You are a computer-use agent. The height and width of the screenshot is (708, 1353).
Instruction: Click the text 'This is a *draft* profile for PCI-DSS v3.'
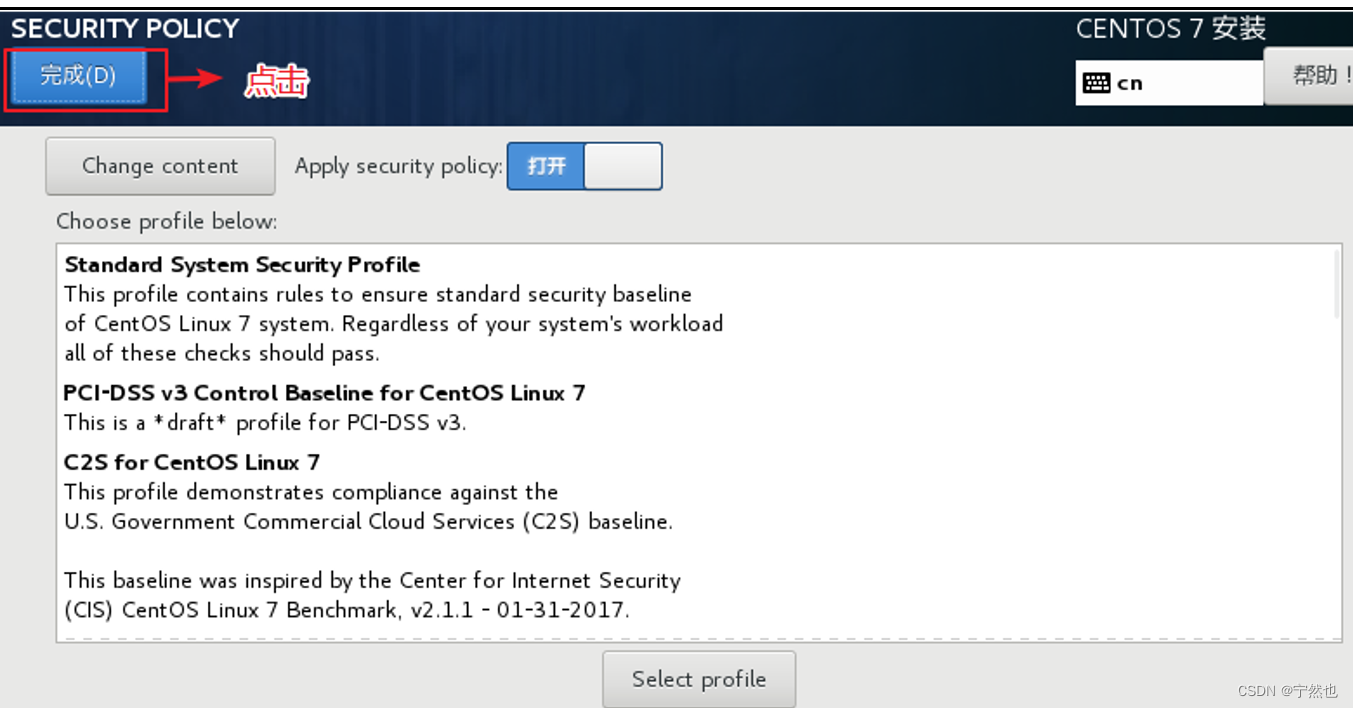tap(265, 422)
